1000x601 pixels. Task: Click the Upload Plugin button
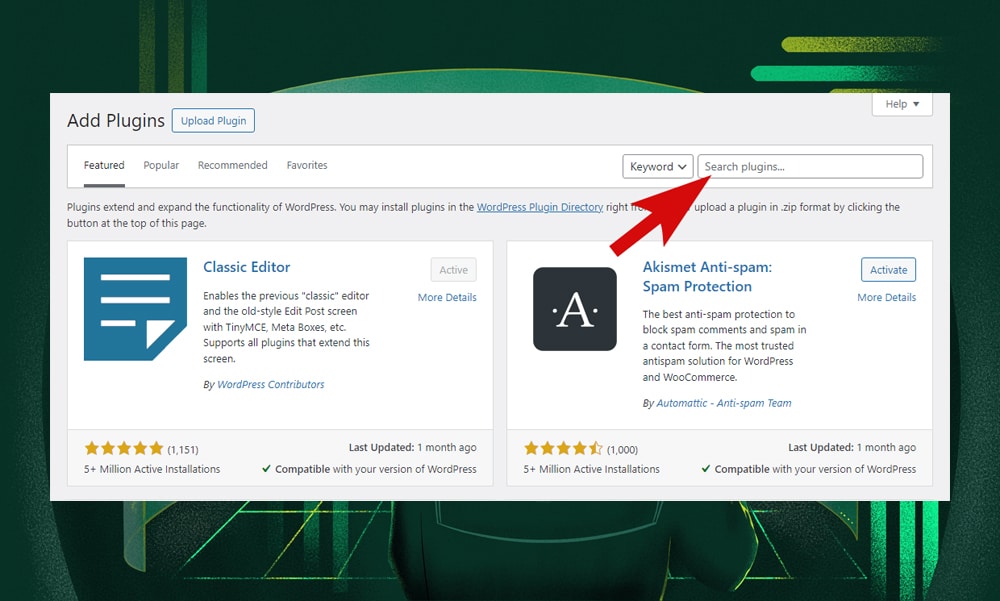(x=213, y=120)
